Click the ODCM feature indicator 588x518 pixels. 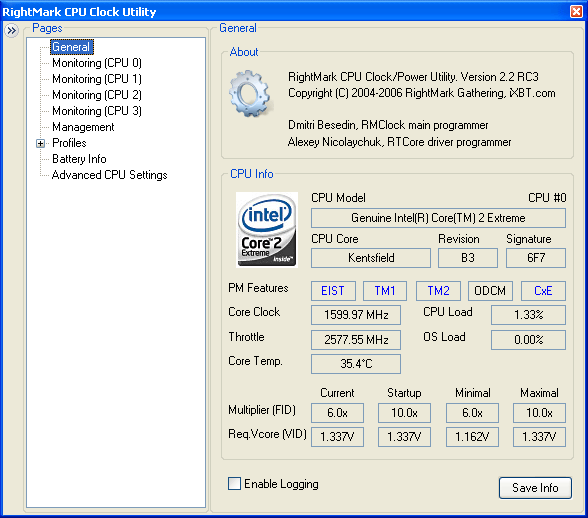(490, 291)
